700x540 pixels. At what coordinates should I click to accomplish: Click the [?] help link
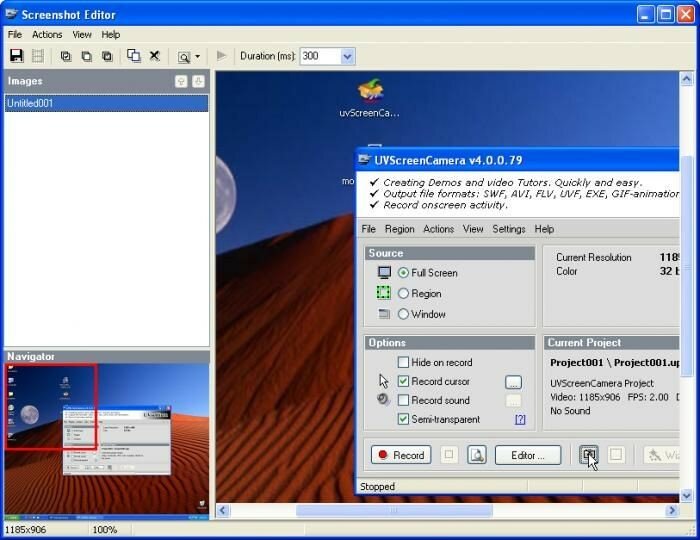coord(520,420)
